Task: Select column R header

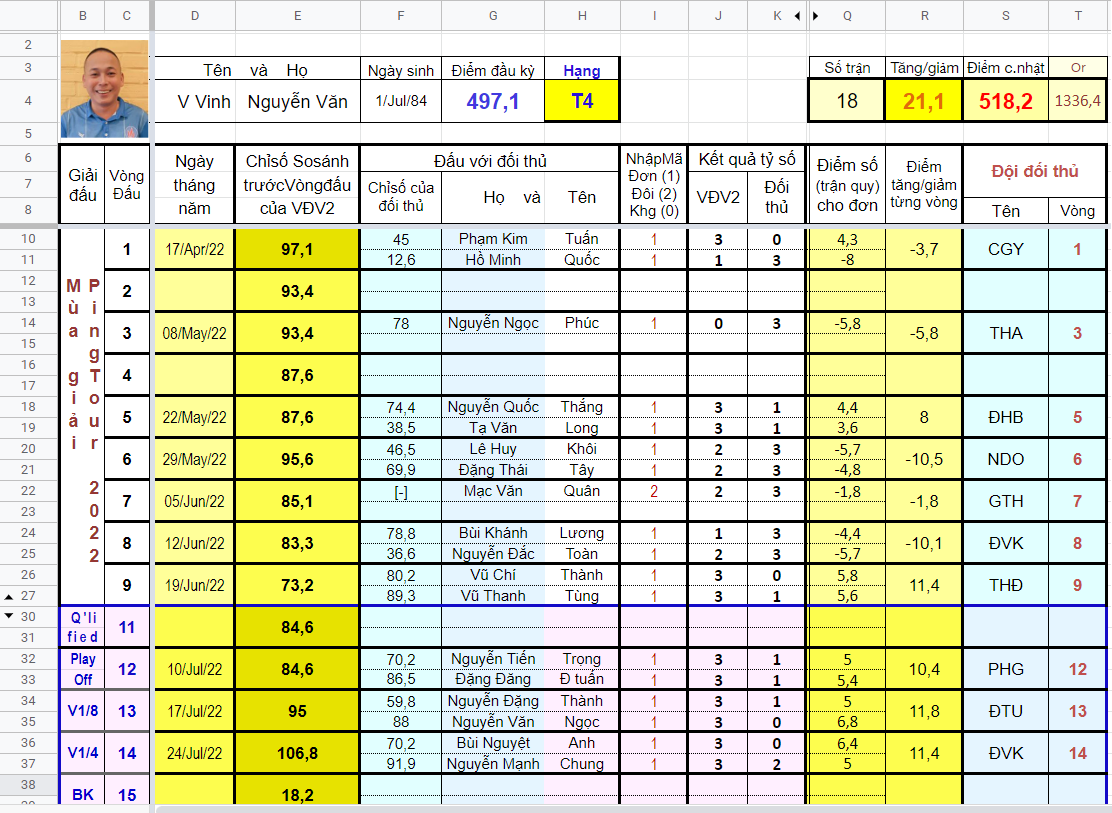Action: pyautogui.click(x=924, y=16)
